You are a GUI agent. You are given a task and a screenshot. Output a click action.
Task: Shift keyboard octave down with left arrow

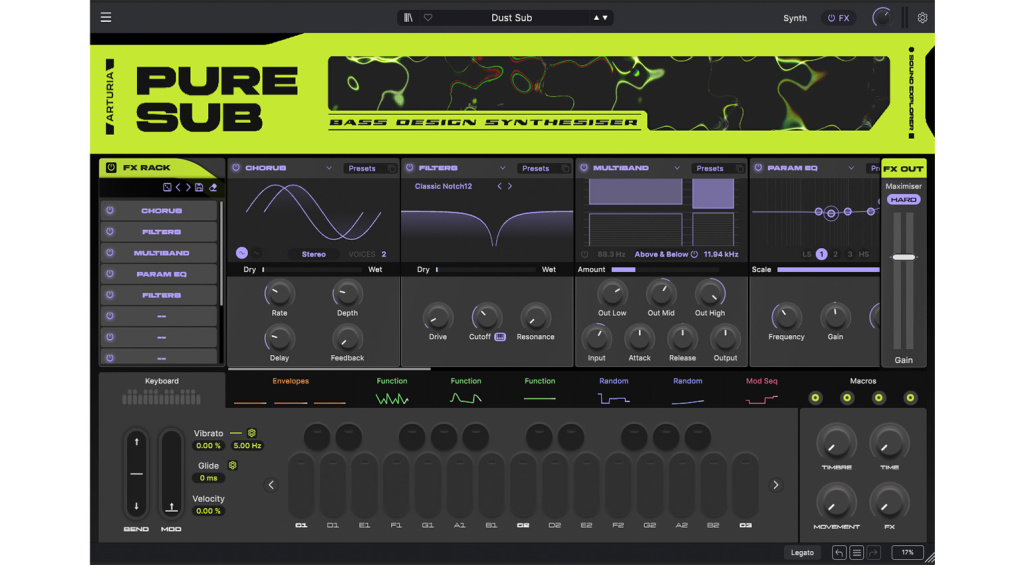click(271, 485)
